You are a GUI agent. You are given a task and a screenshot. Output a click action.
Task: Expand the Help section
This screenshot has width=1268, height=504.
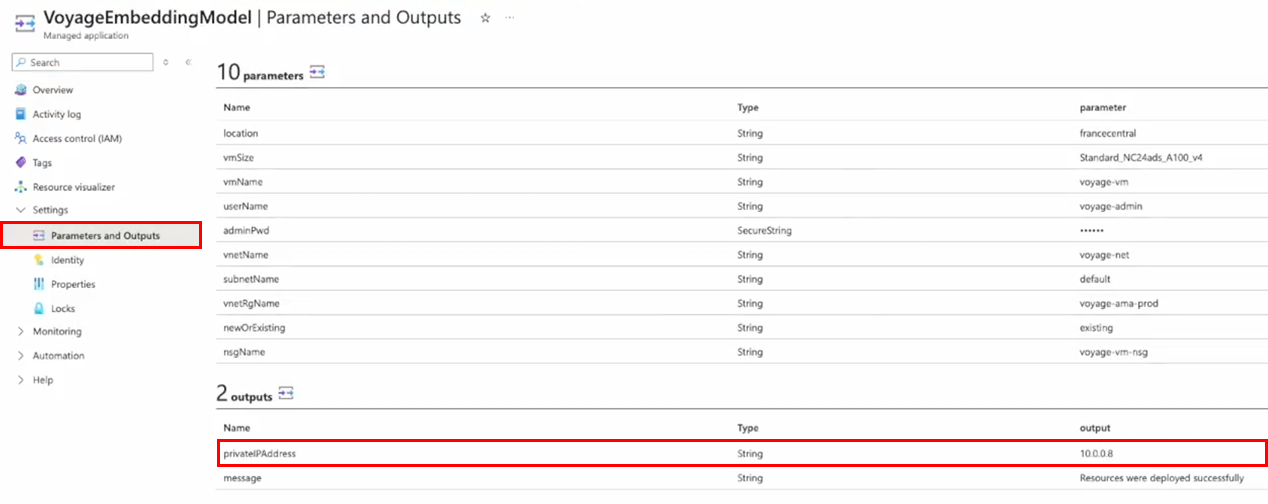pyautogui.click(x=21, y=380)
